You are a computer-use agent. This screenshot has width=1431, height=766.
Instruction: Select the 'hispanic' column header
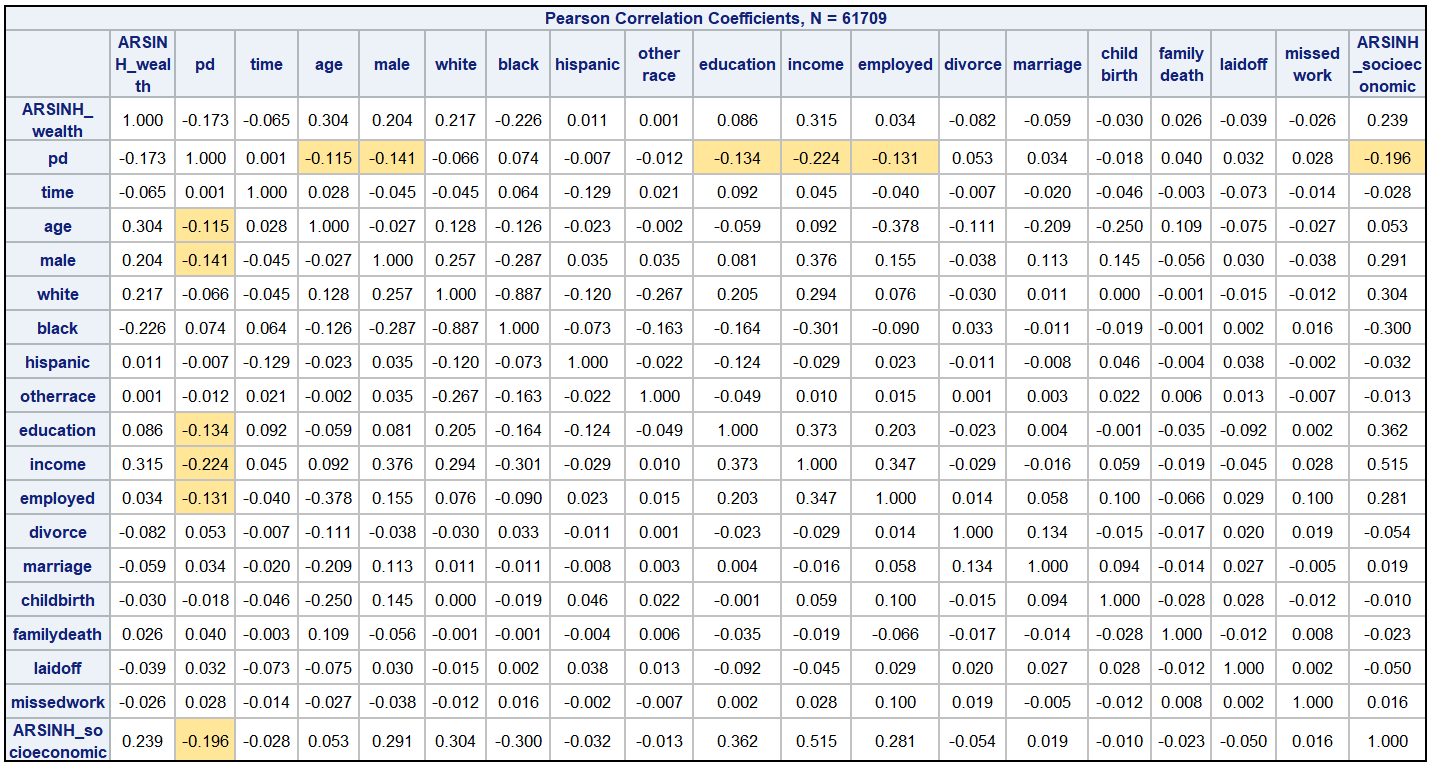[587, 64]
